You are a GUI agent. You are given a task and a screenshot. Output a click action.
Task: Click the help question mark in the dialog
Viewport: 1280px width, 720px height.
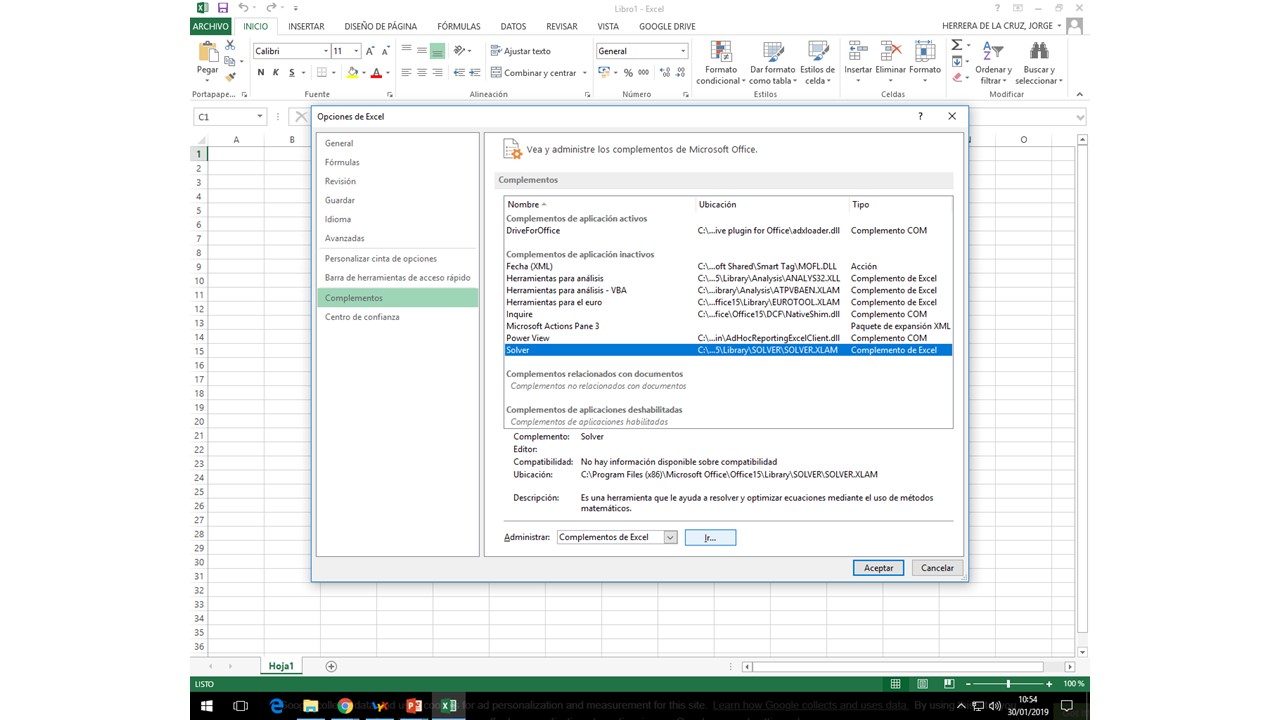tap(921, 116)
